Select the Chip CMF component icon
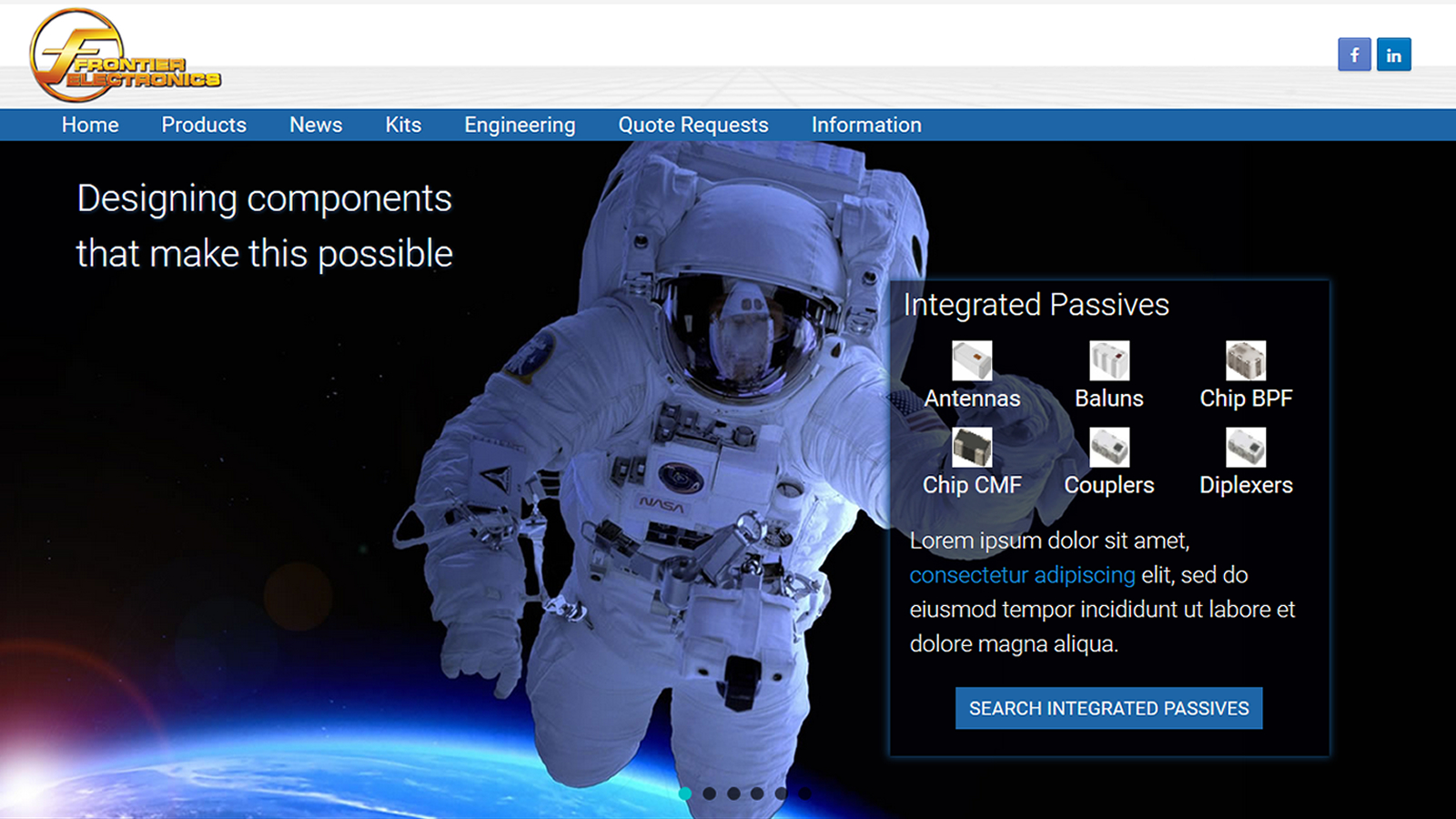The width and height of the screenshot is (1456, 819). 972,448
